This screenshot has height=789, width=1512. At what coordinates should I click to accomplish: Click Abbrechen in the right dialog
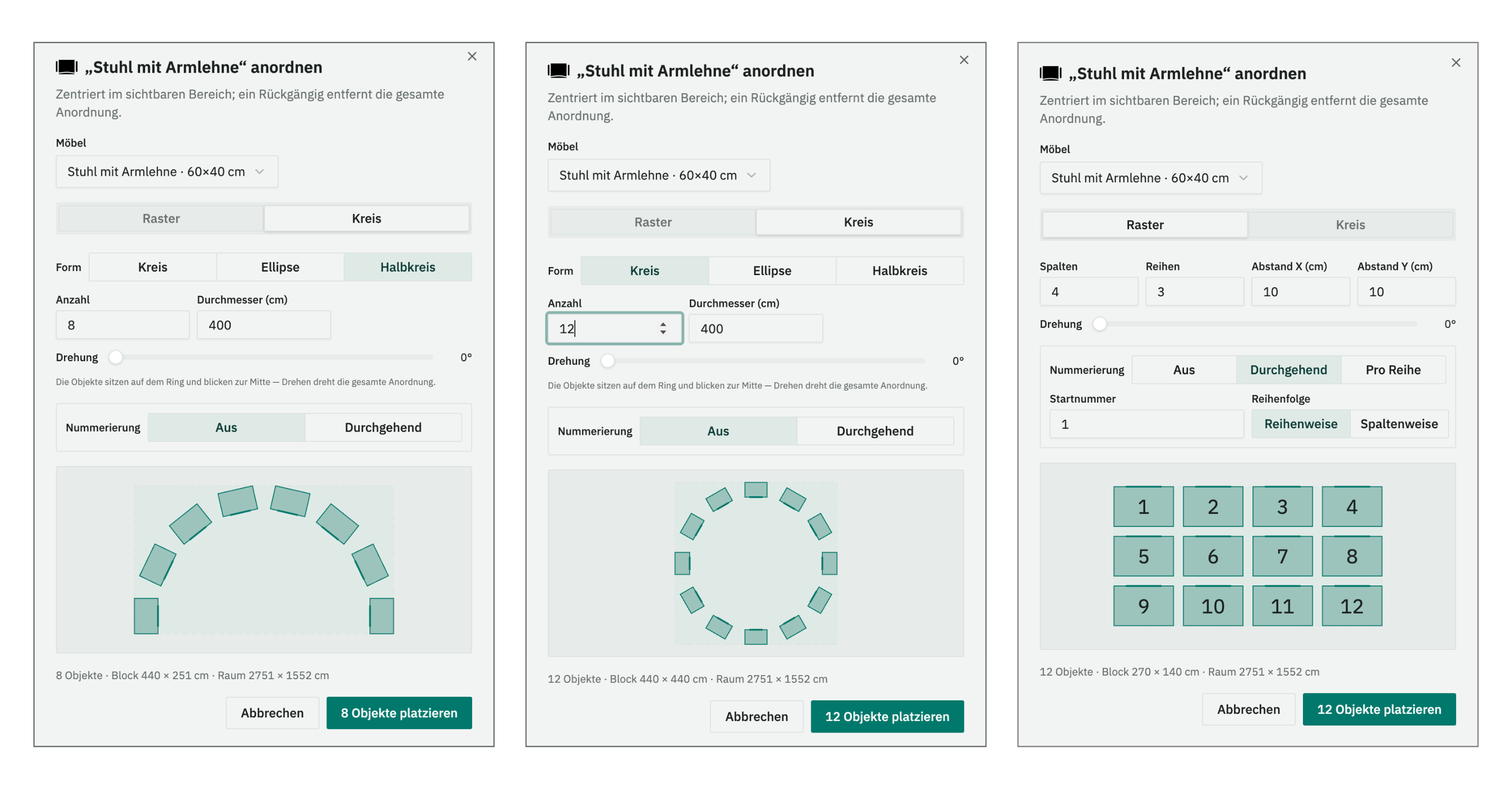[x=1248, y=709]
